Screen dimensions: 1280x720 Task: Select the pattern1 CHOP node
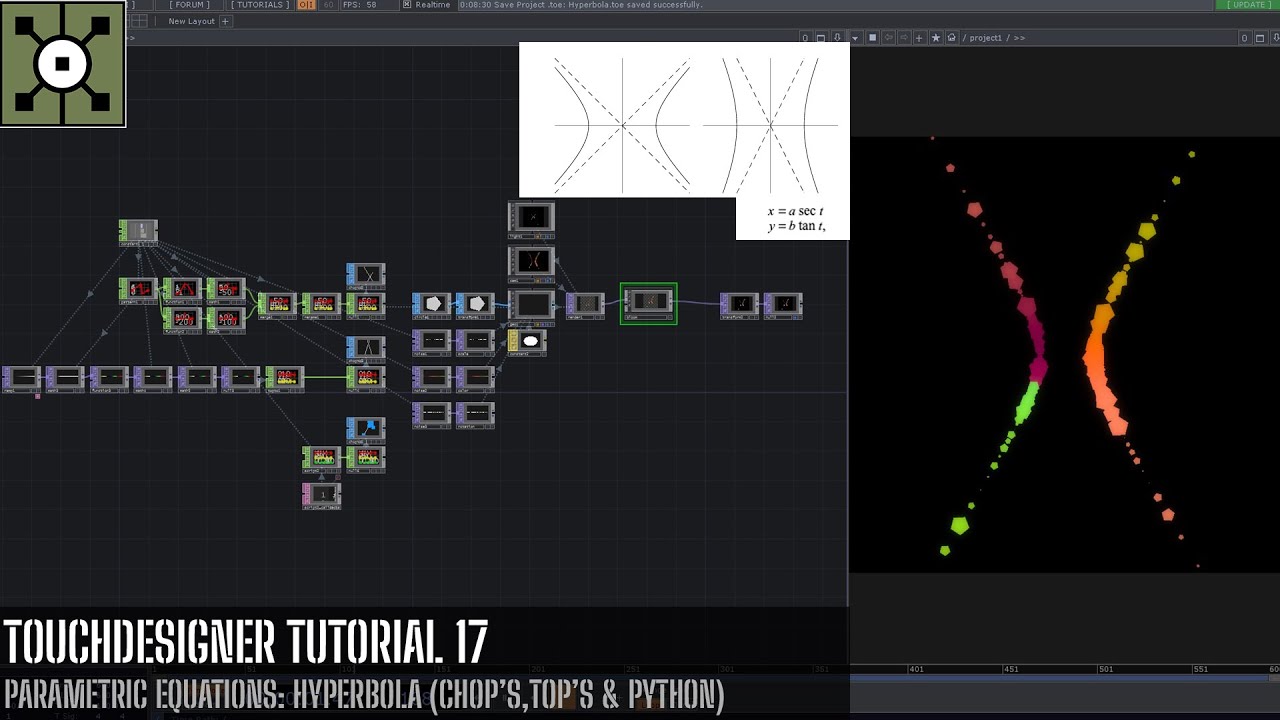[138, 290]
